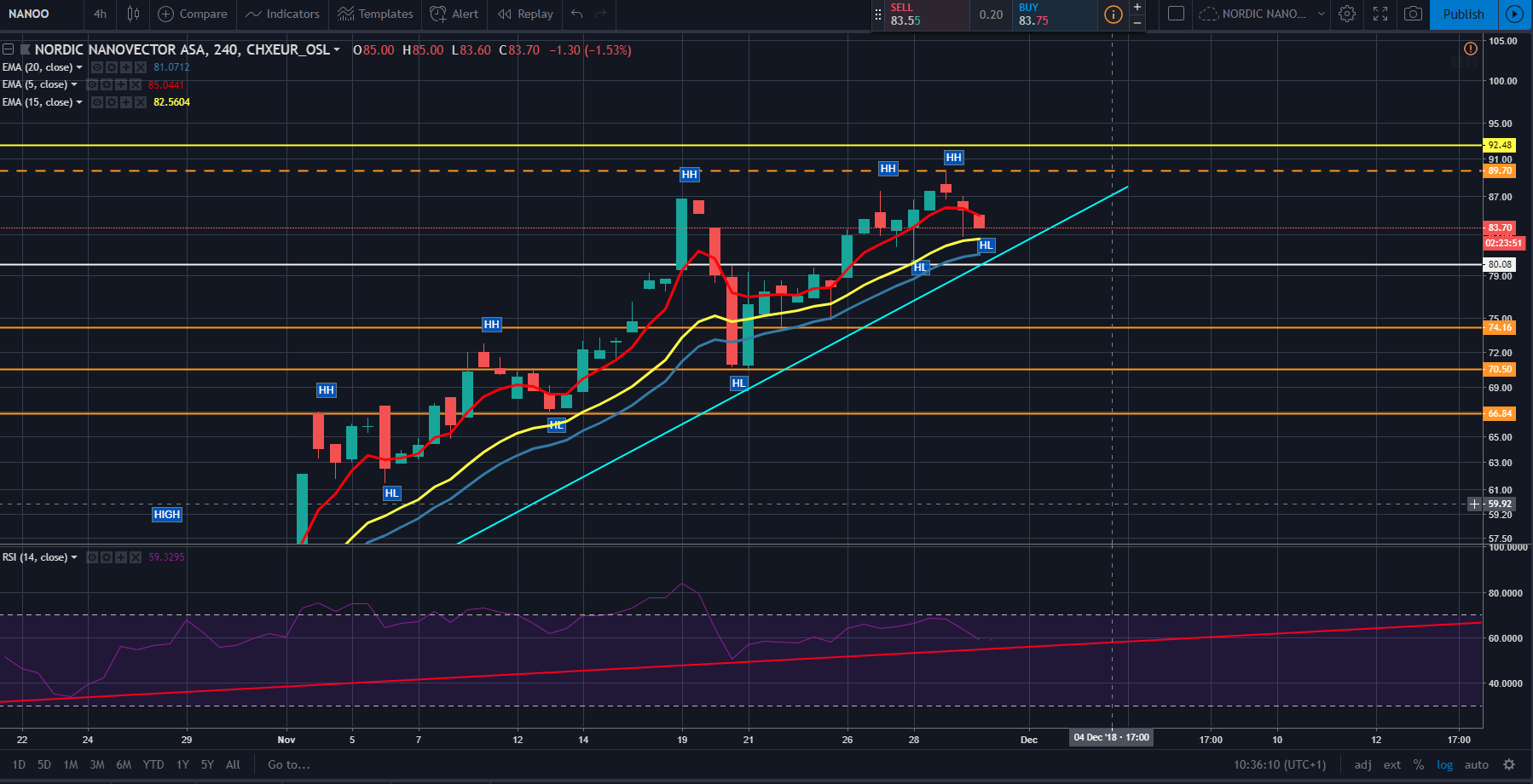
Task: Expand EMA (5, close) dropdown arrow
Action: point(74,84)
